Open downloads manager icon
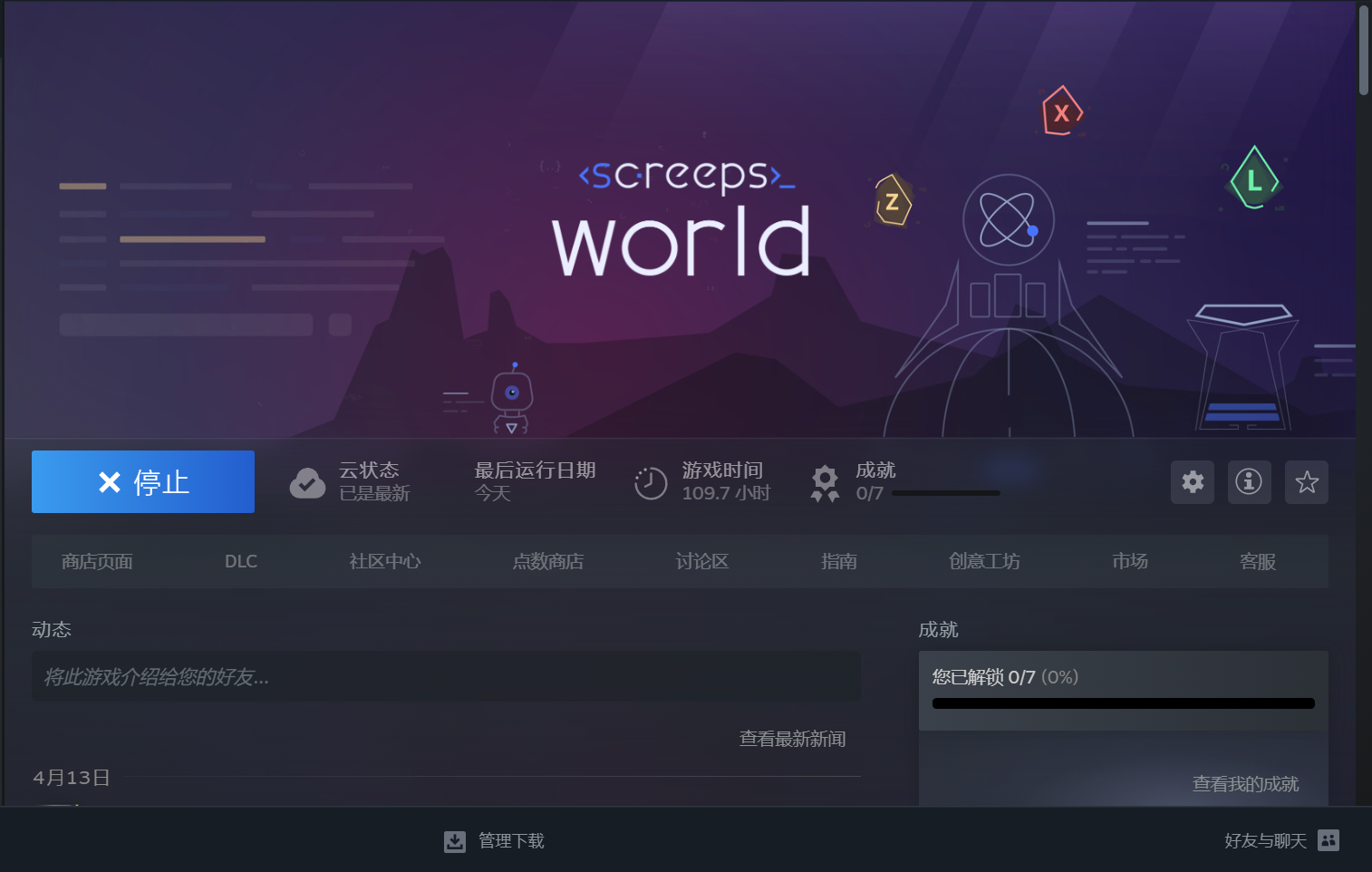This screenshot has height=872, width=1372. pyautogui.click(x=455, y=841)
